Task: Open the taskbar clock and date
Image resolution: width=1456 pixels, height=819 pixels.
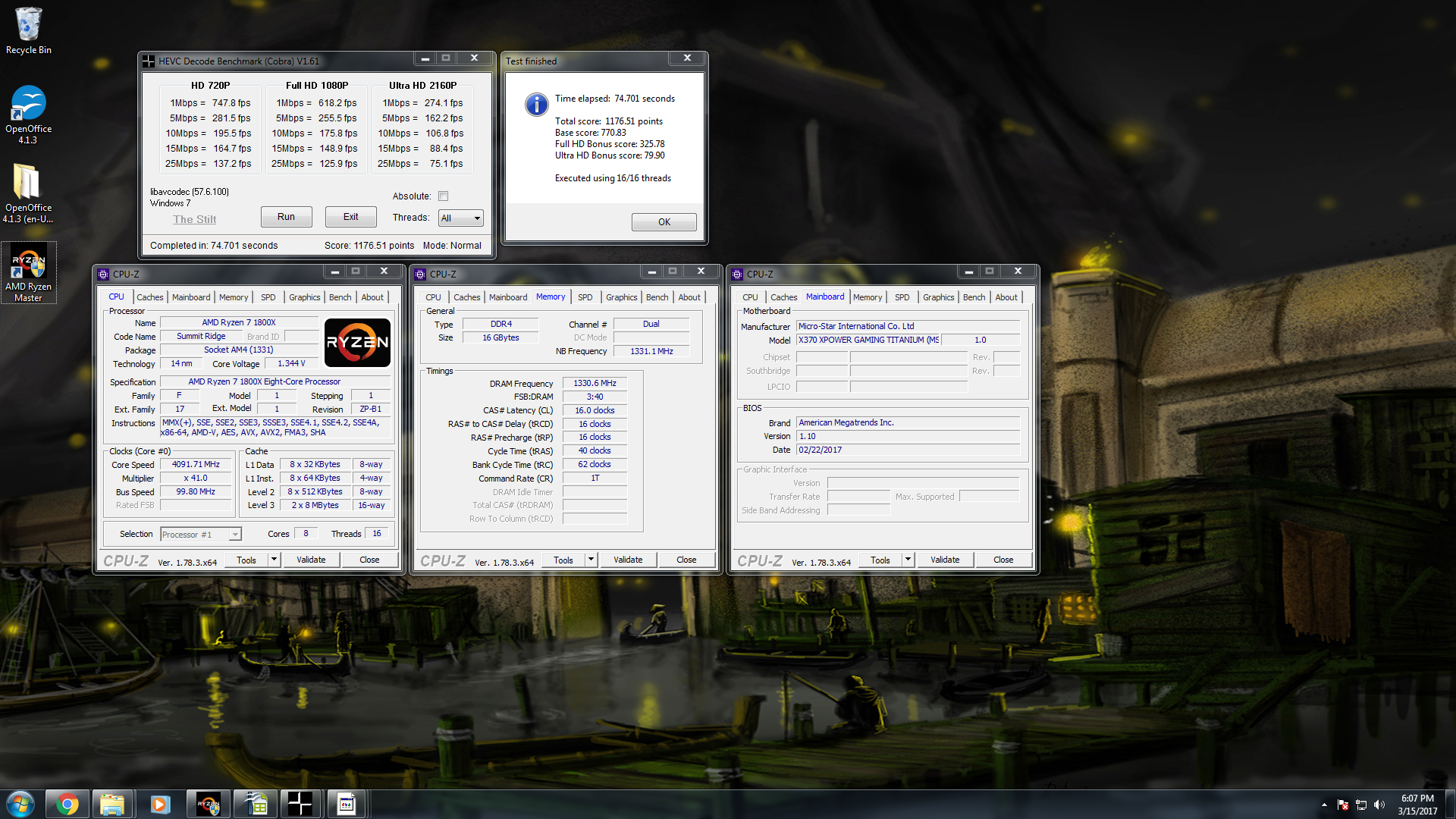Action: click(x=1417, y=805)
